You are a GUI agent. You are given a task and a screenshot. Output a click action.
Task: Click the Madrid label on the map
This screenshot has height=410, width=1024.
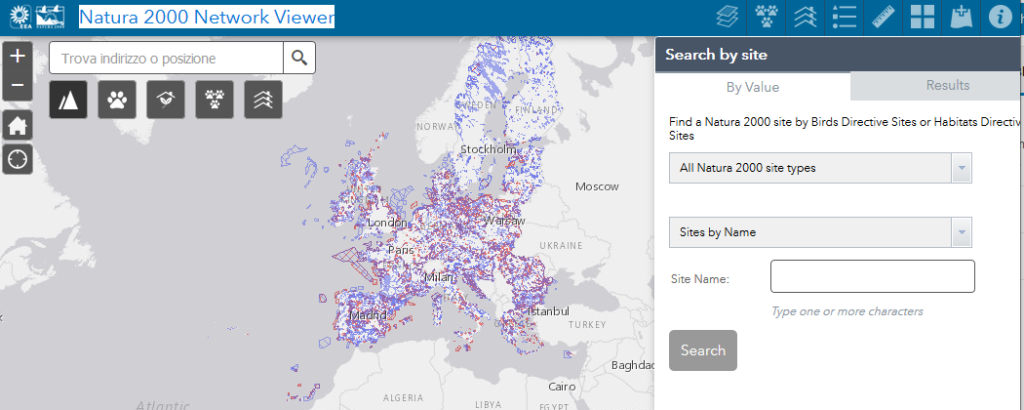tap(368, 316)
